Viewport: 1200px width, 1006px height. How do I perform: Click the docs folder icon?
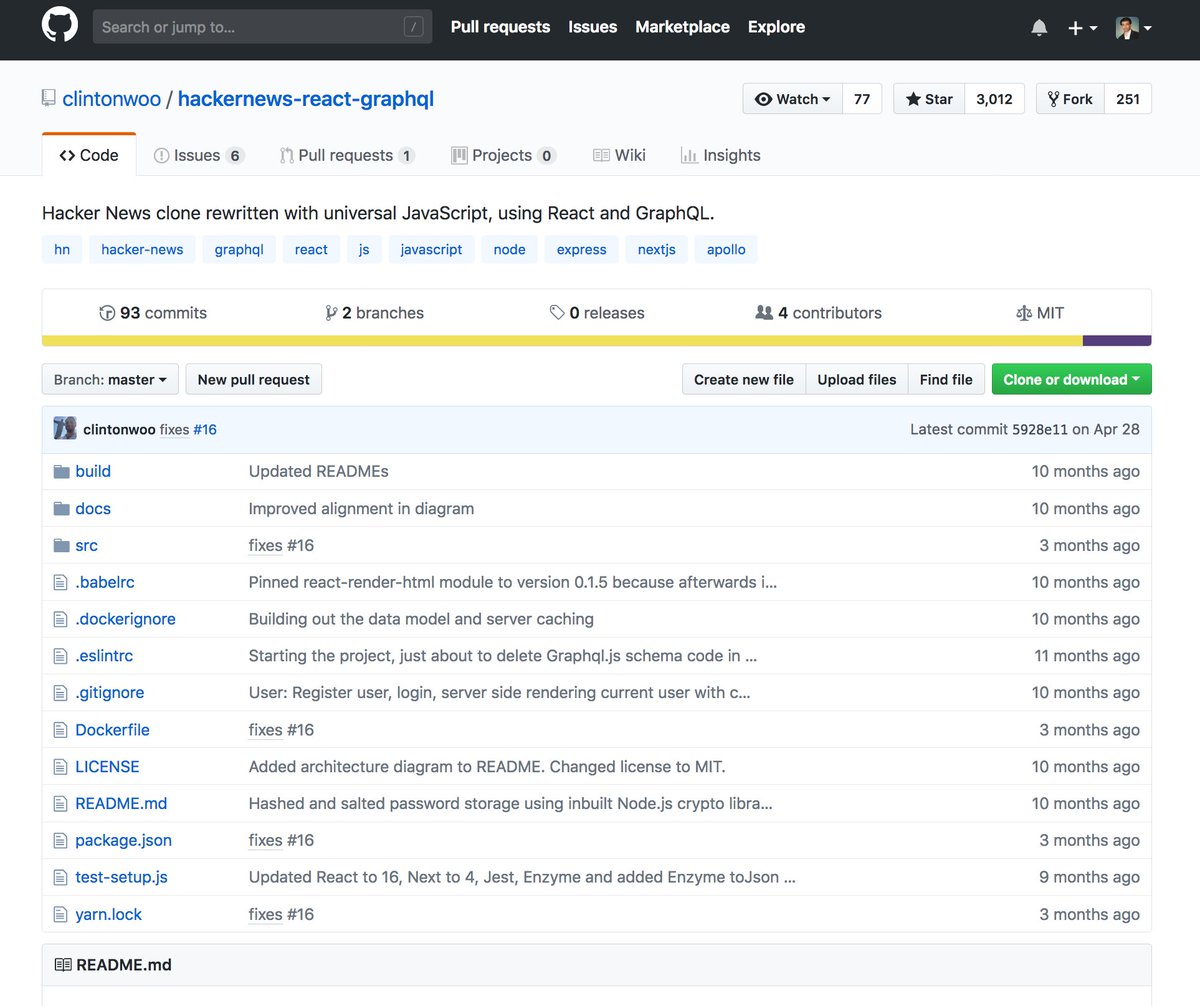61,508
